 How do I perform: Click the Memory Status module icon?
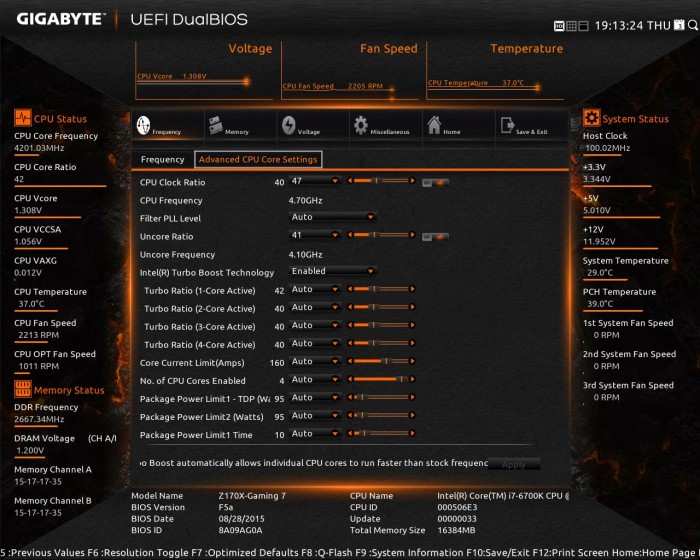(x=22, y=389)
